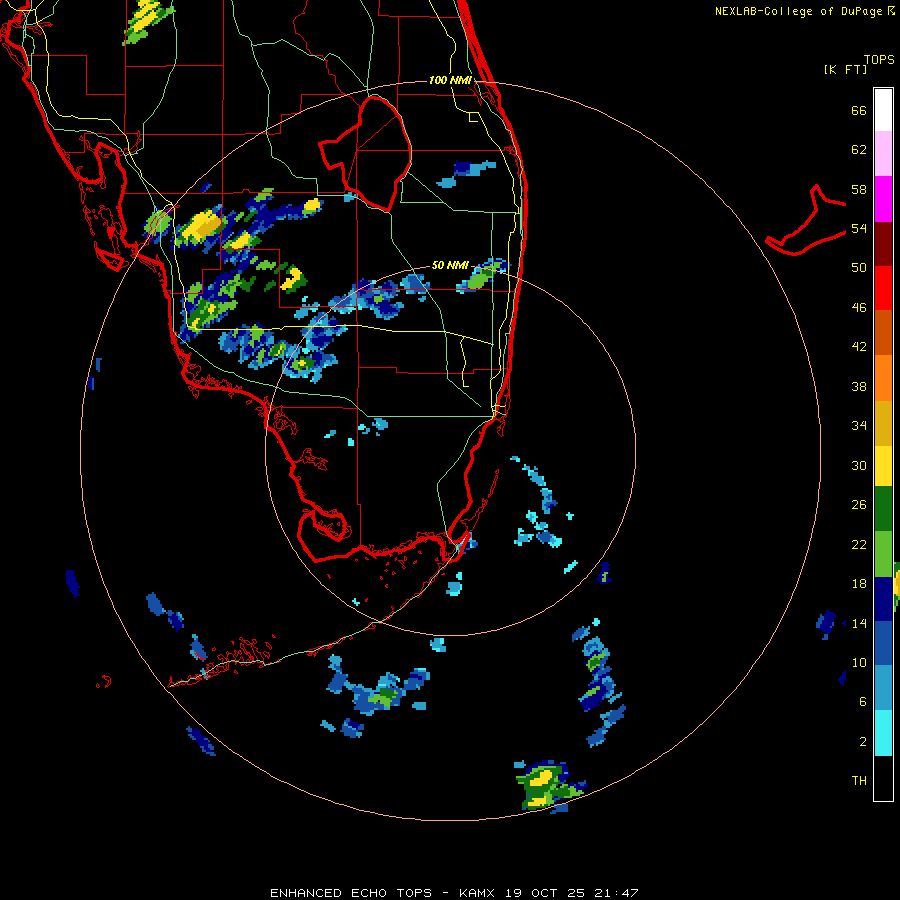Select the 2 value on the legend
Screen dimensions: 900x900
pyautogui.click(x=863, y=742)
